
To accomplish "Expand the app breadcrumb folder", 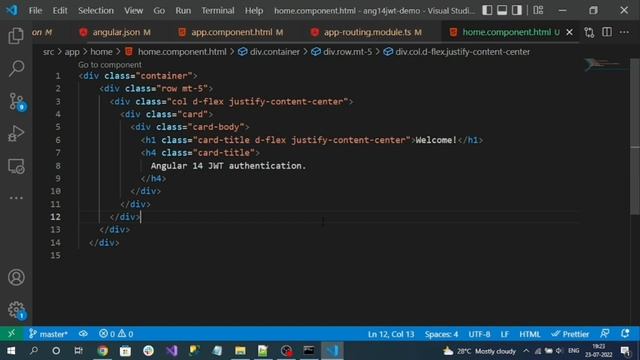I will tap(72, 52).
